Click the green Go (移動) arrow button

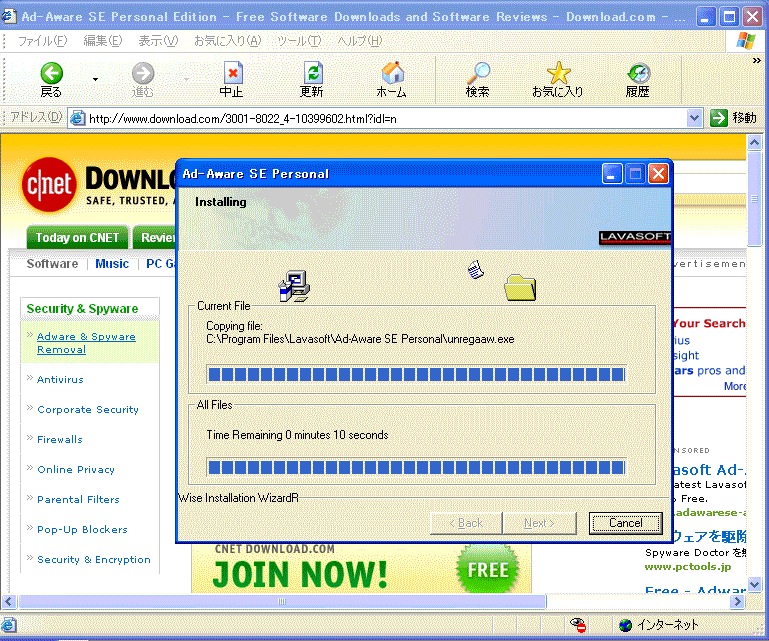coord(718,118)
